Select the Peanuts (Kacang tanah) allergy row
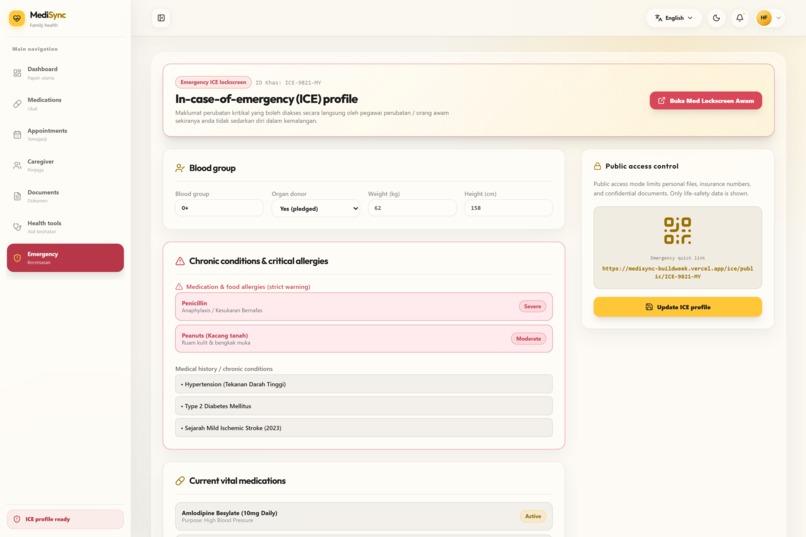The width and height of the screenshot is (806, 537). click(x=364, y=339)
